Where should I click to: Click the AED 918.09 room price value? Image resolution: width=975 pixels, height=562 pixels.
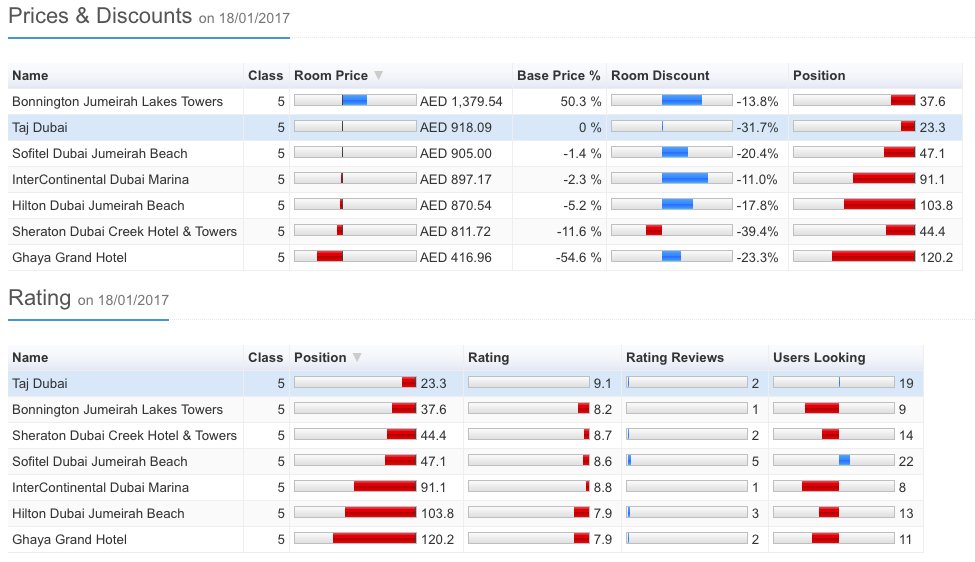point(455,127)
